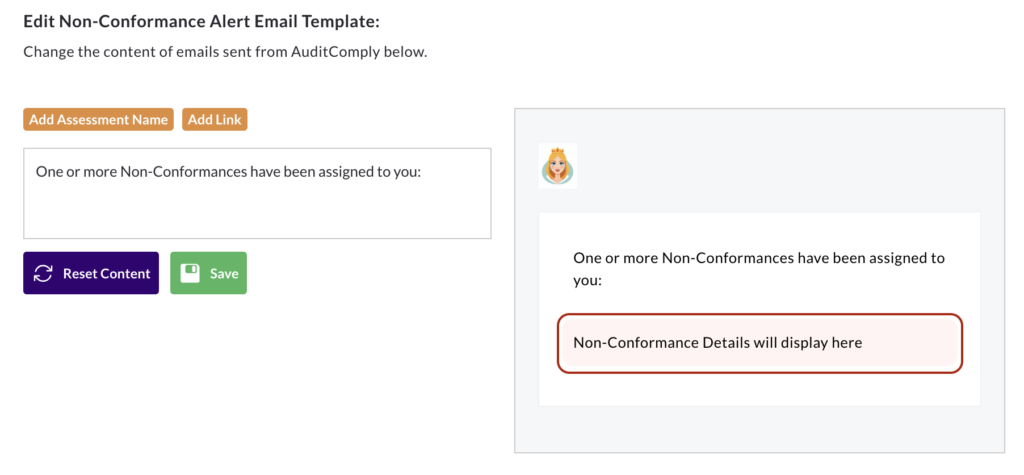This screenshot has width=1024, height=475.
Task: Click the preview message about assigned Non-Conformances
Action: point(759,269)
